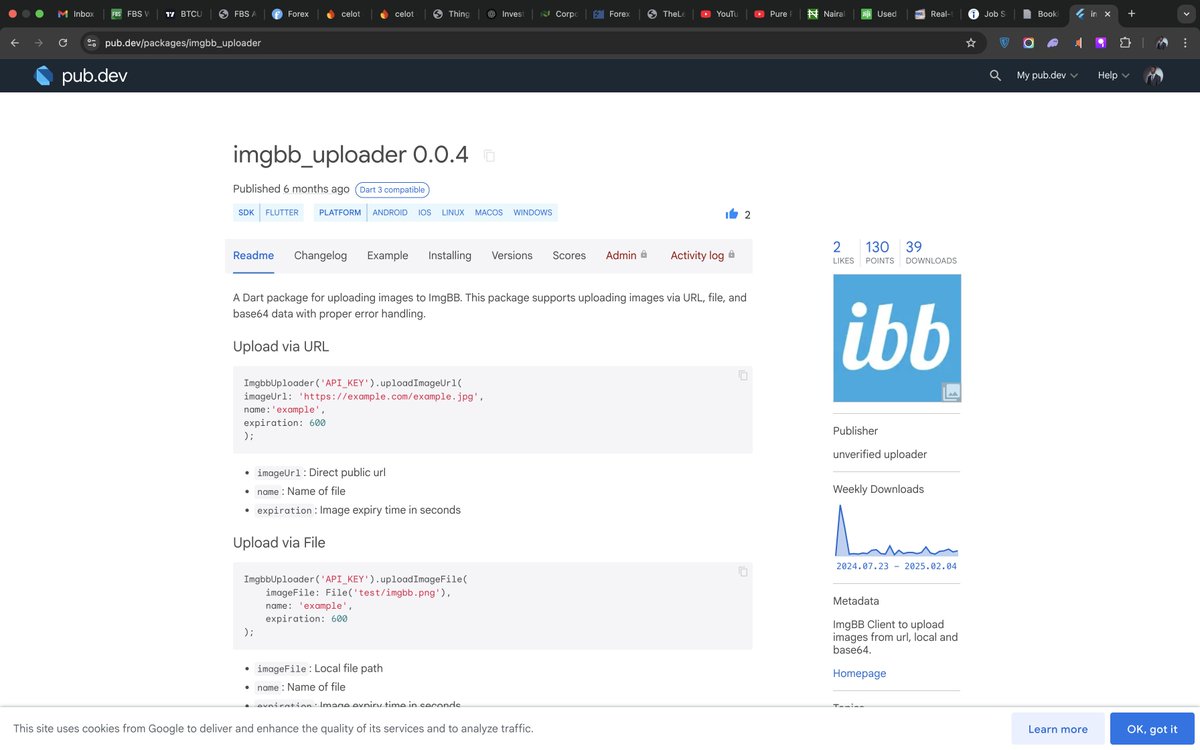Image resolution: width=1200 pixels, height=750 pixels.
Task: Click Learn more in cookie banner
Action: click(x=1058, y=729)
